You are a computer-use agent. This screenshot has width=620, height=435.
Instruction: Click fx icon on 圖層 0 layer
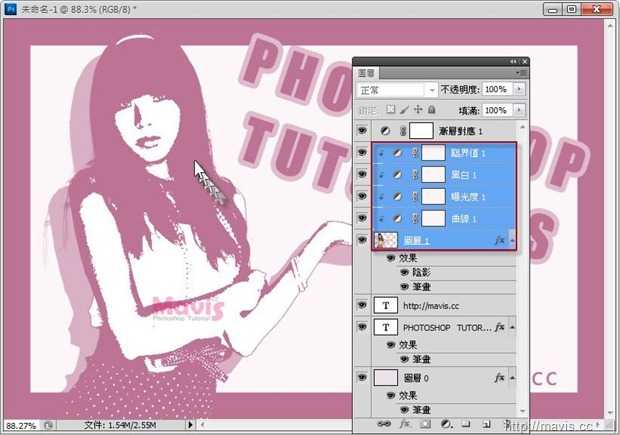pyautogui.click(x=500, y=378)
